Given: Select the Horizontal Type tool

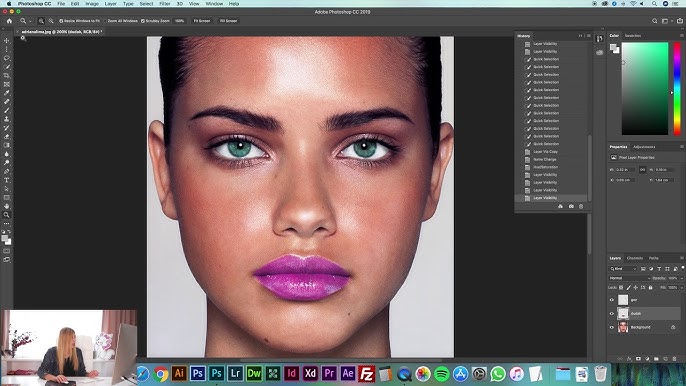Looking at the screenshot, I should click(x=7, y=180).
